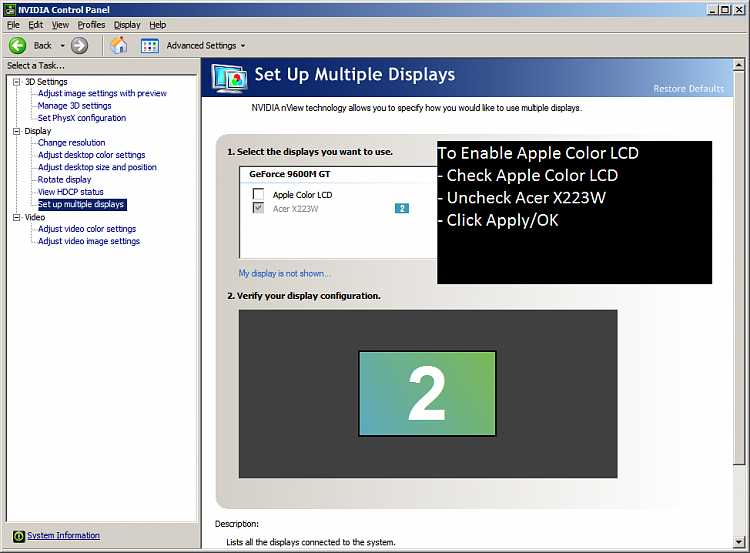Image resolution: width=750 pixels, height=553 pixels.
Task: Click the vertical scrollbar thumb
Action: click(739, 267)
